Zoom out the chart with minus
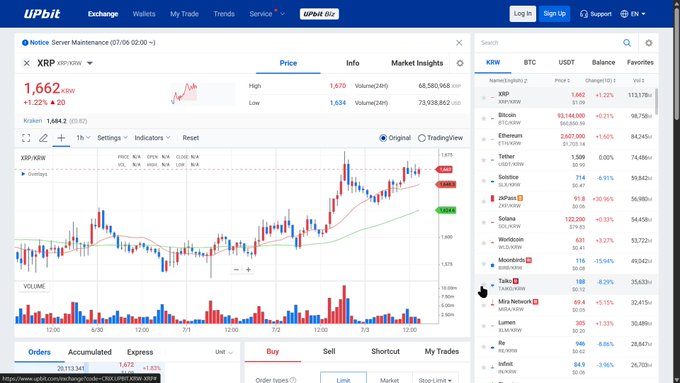 click(x=236, y=269)
